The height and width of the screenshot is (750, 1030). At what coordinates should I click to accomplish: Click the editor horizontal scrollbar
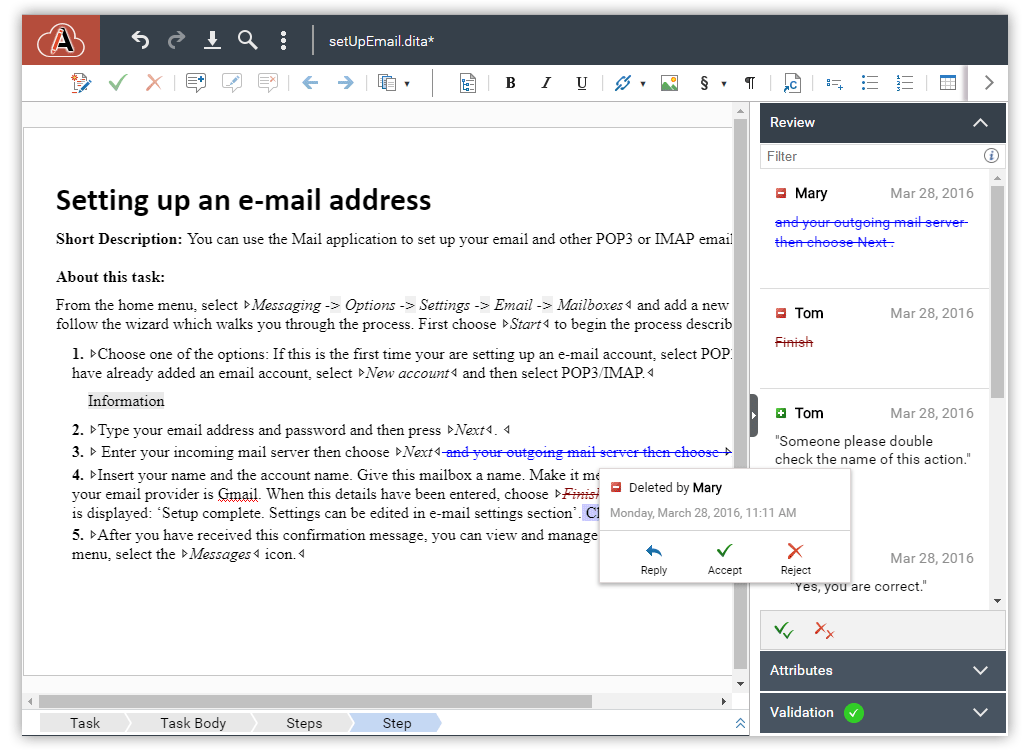(315, 701)
